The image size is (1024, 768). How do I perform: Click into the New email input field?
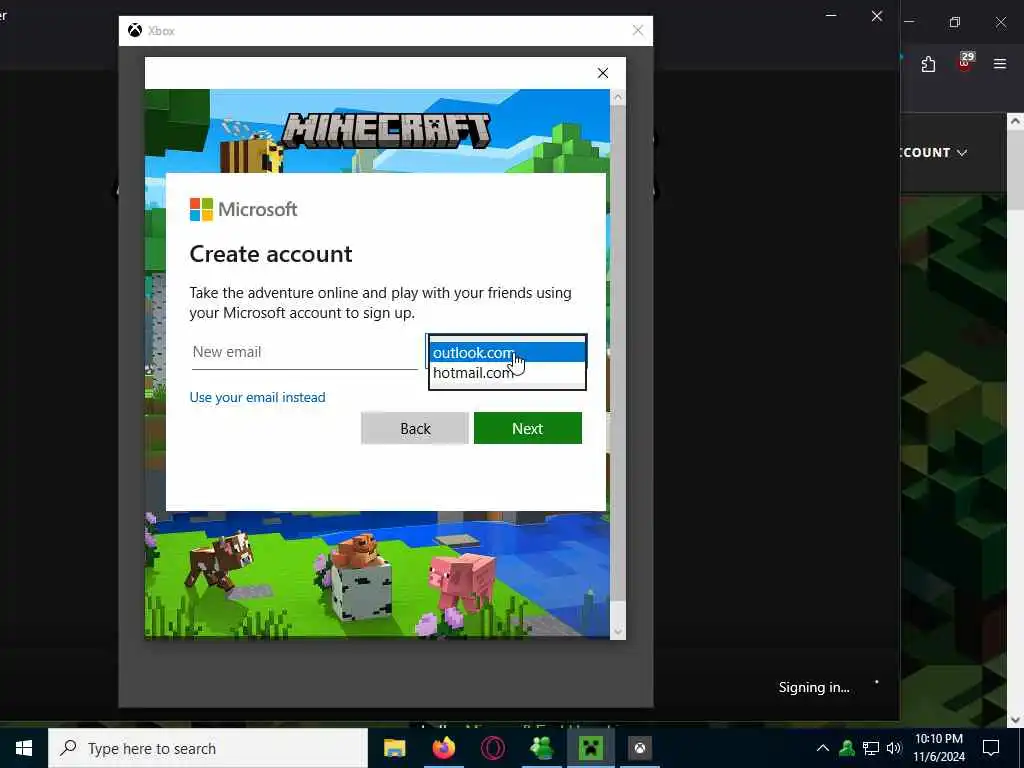click(304, 352)
